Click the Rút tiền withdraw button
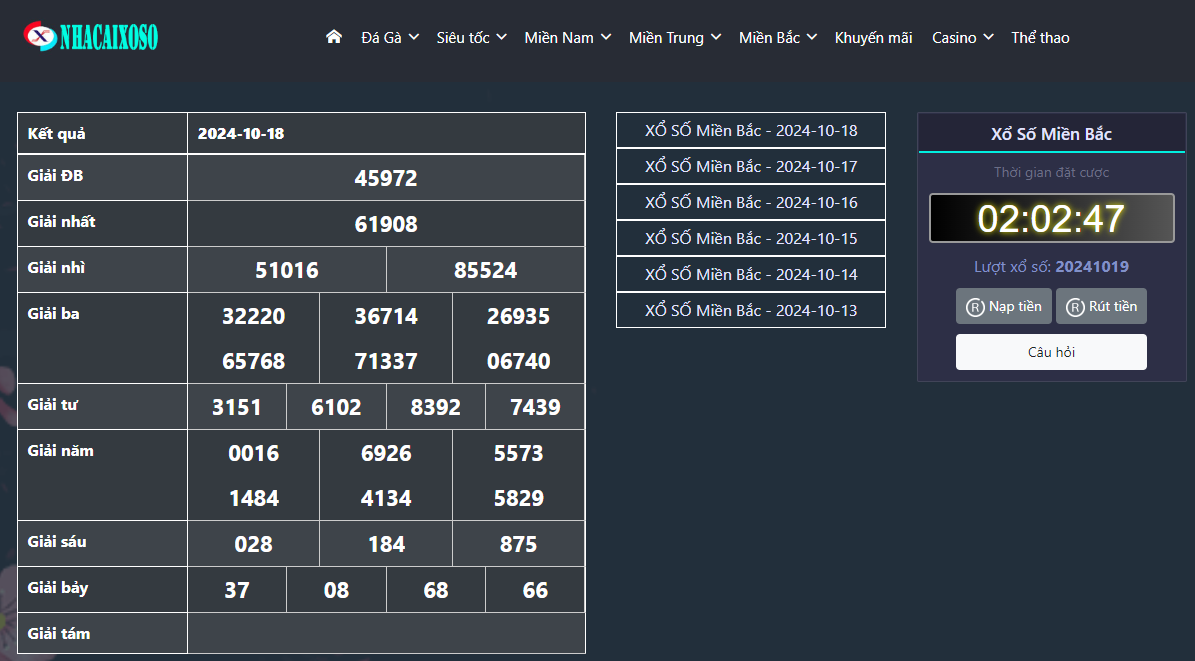Screen dimensions: 1195x661 point(1101,306)
